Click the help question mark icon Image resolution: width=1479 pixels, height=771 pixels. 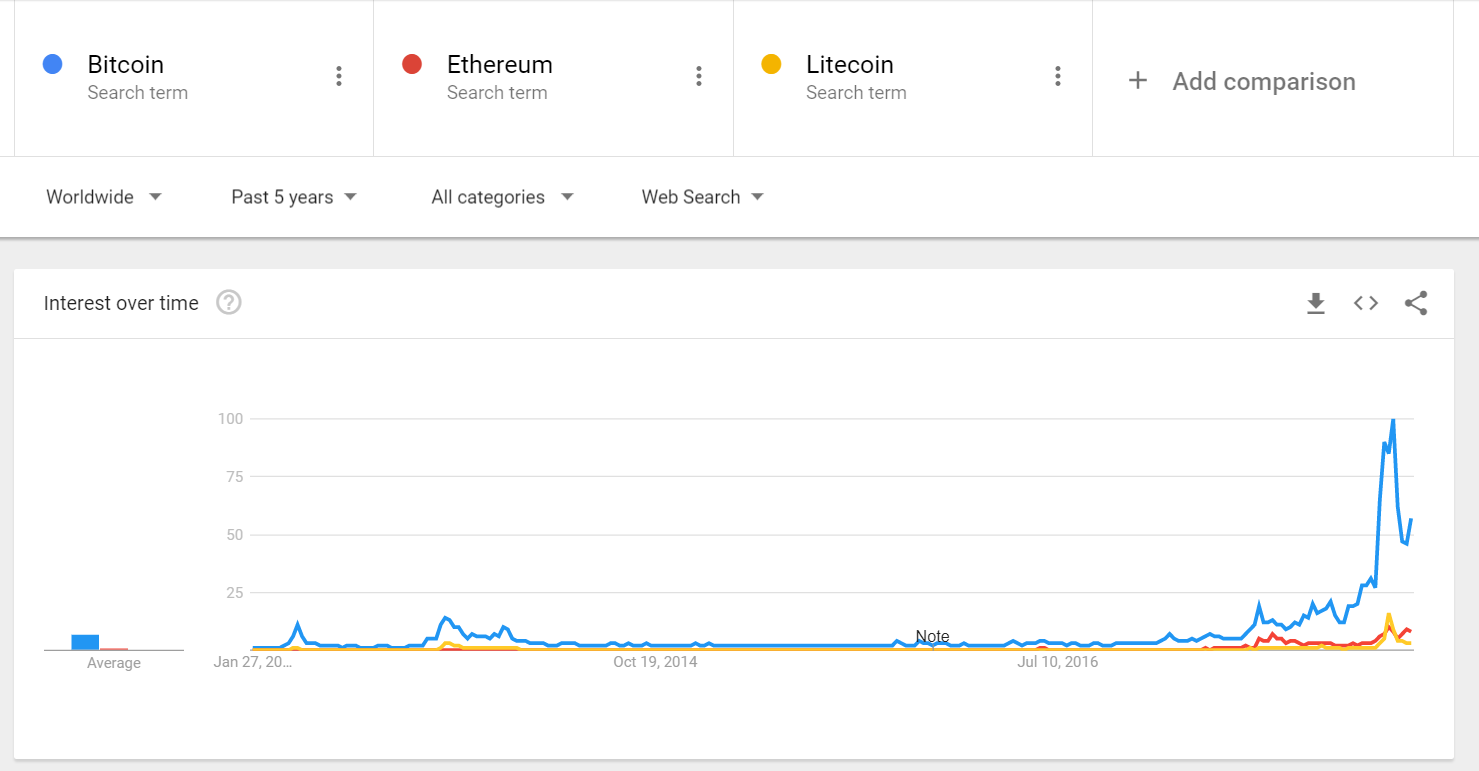pos(229,302)
